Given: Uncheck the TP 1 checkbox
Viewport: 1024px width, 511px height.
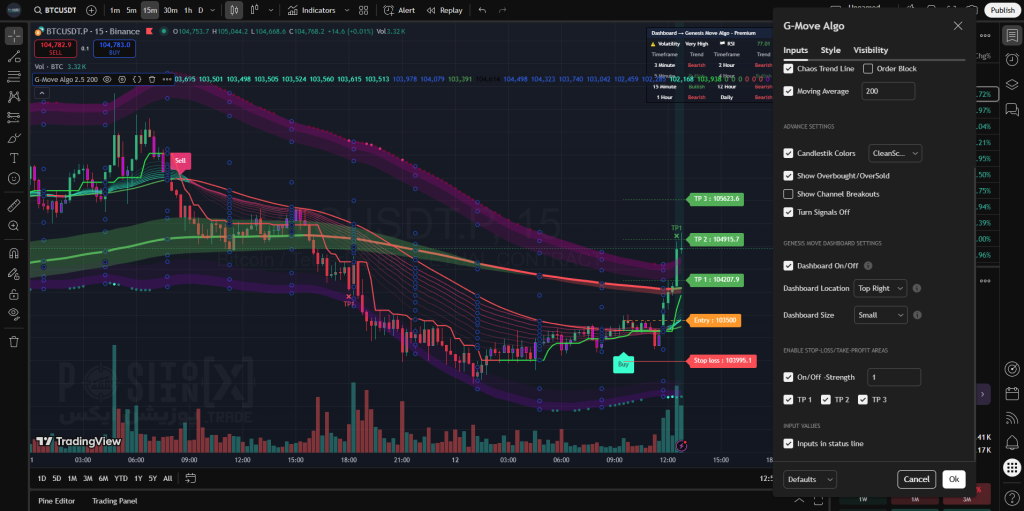Looking at the screenshot, I should (x=788, y=399).
